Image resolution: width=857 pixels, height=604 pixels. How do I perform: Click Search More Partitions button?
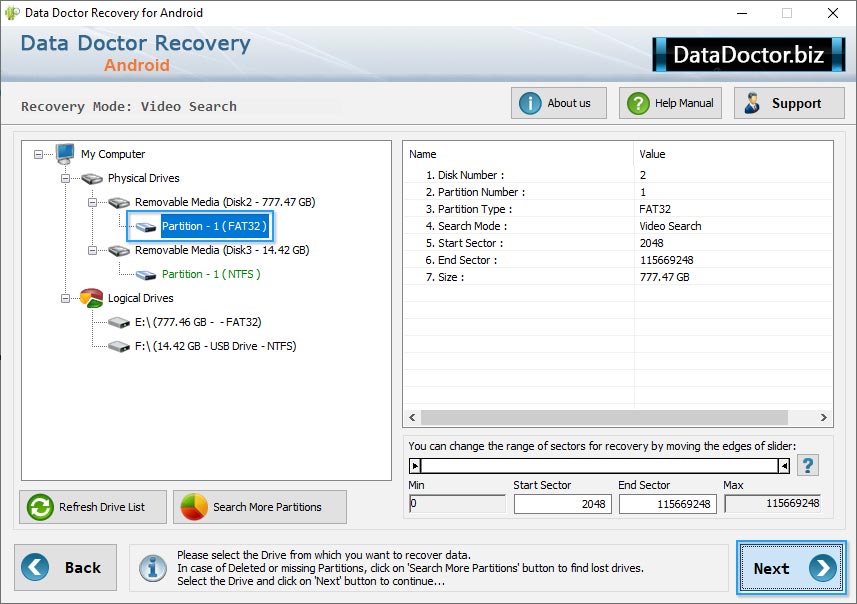point(260,507)
